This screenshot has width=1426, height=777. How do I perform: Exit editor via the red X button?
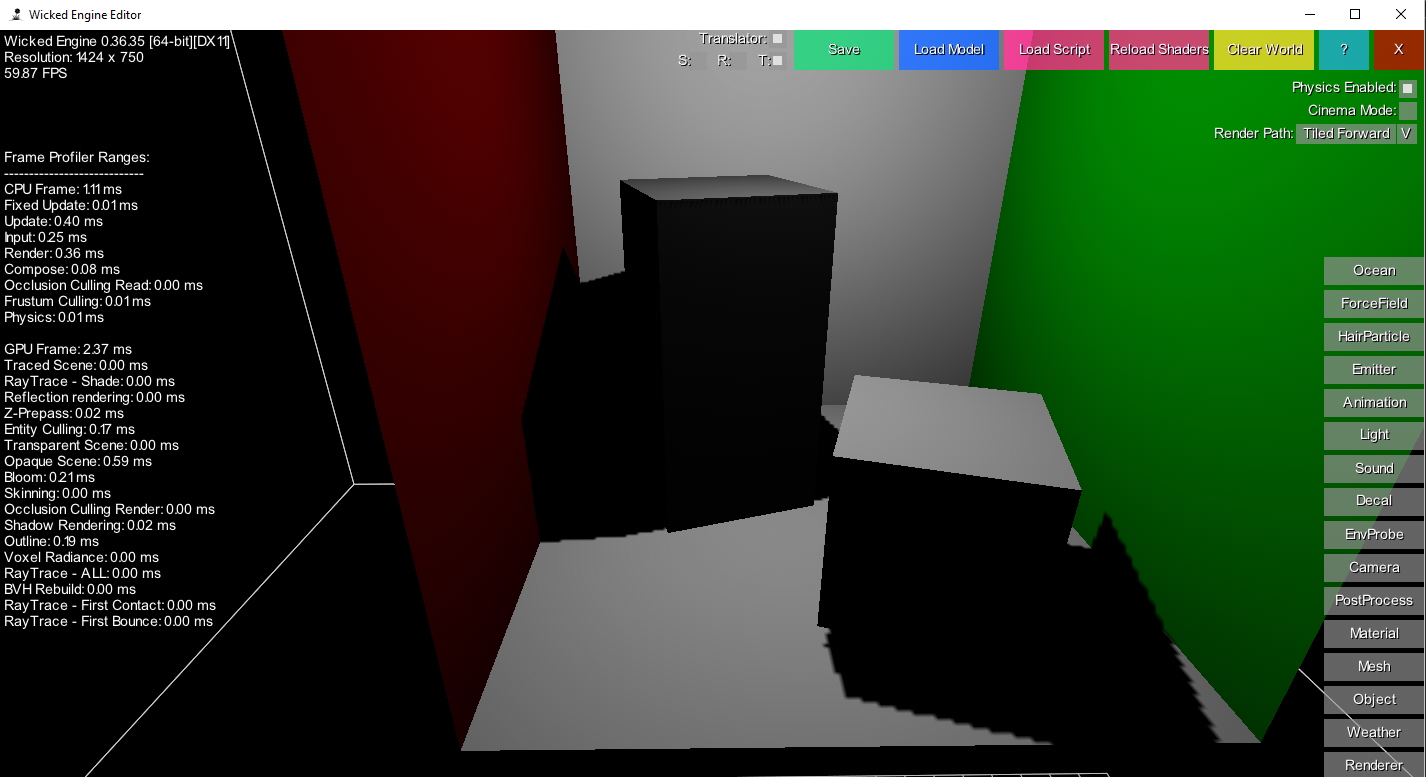1399,49
